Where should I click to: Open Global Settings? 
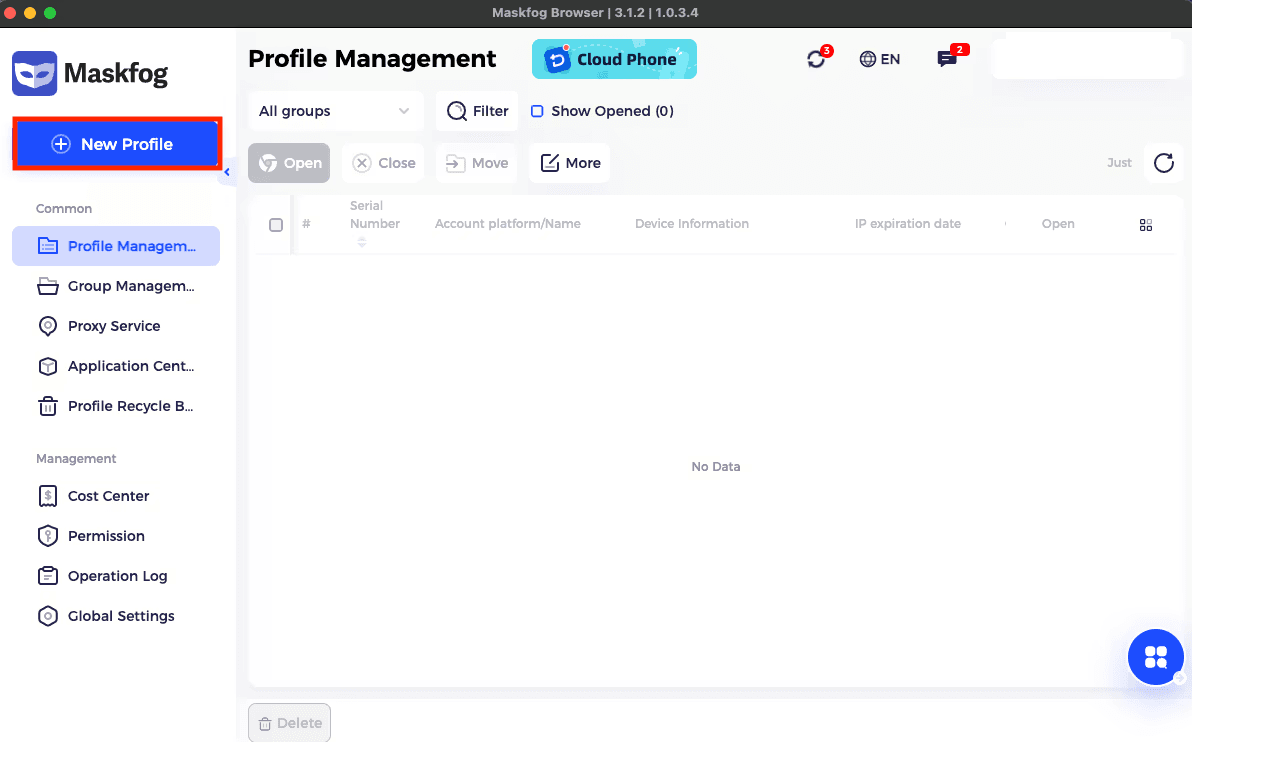coord(116,616)
